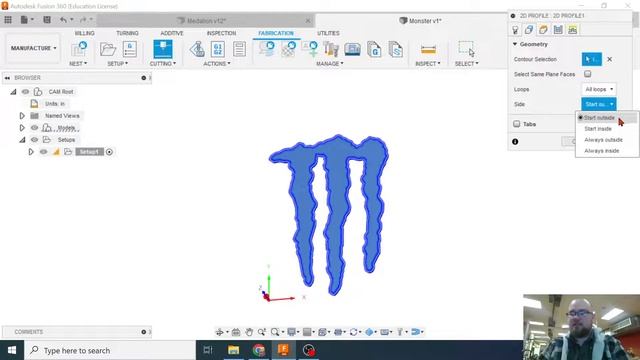
Task: Open the ACTIONS dropdown menu
Action: coord(217,64)
